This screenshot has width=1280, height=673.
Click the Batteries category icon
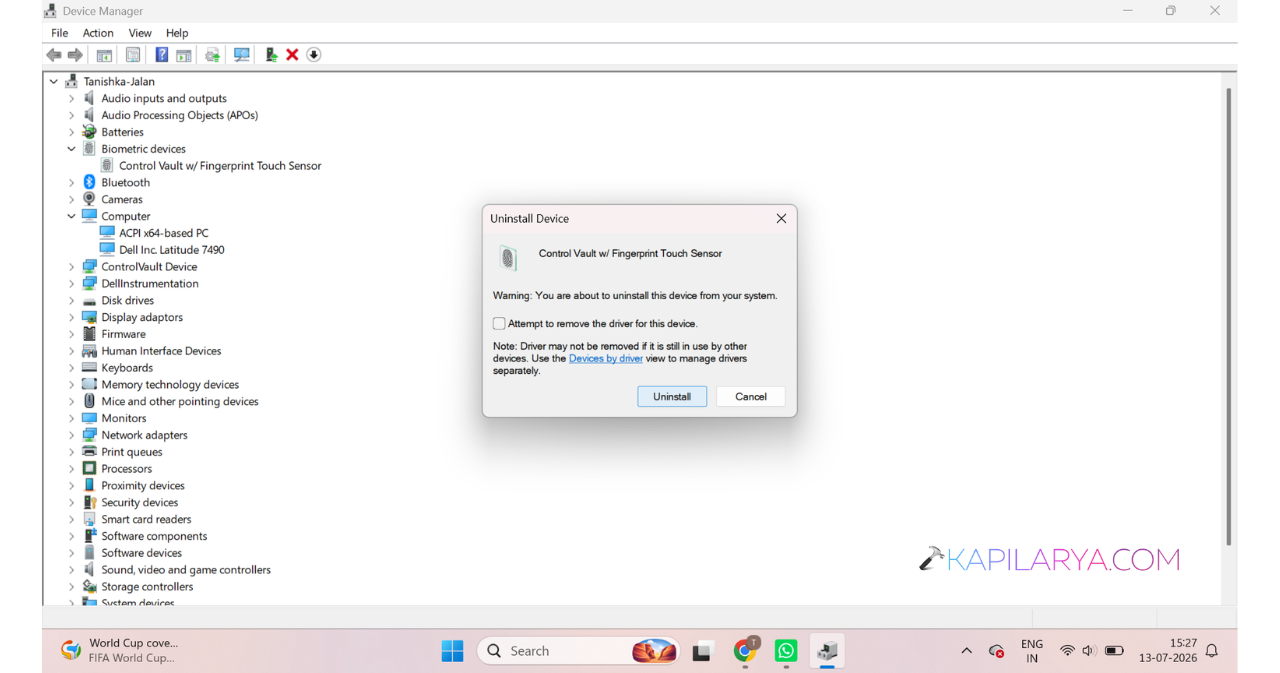(89, 132)
